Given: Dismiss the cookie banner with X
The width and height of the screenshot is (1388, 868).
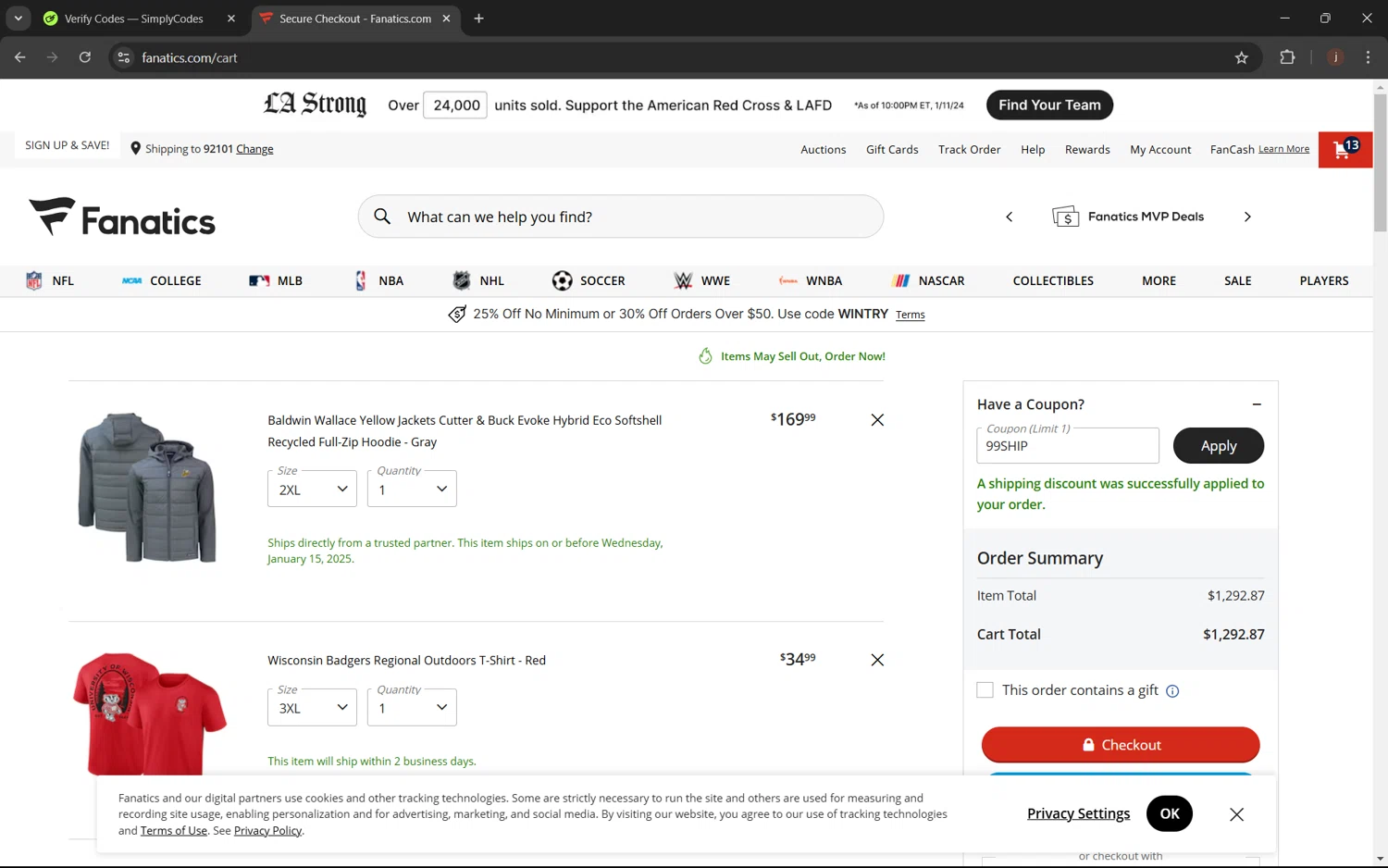Looking at the screenshot, I should click(1236, 814).
